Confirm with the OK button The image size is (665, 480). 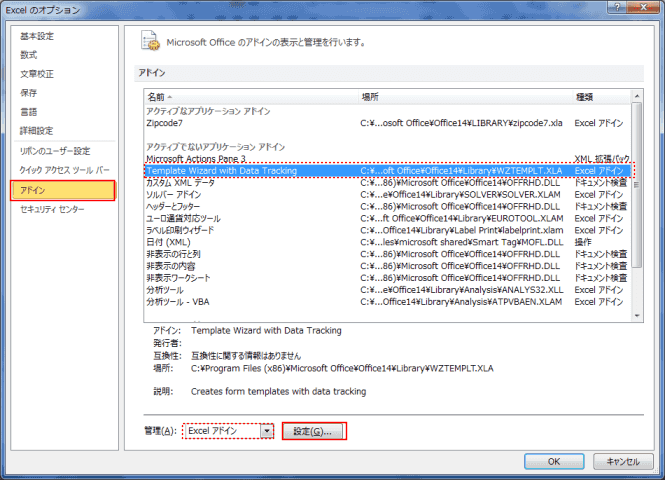[554, 461]
